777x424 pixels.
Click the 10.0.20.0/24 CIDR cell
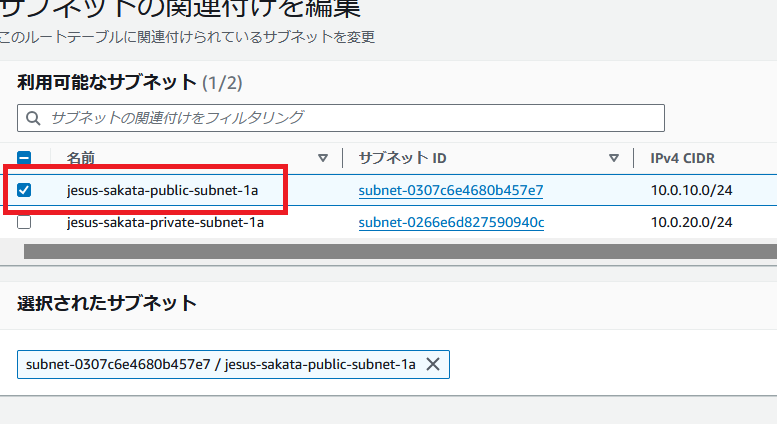(691, 222)
